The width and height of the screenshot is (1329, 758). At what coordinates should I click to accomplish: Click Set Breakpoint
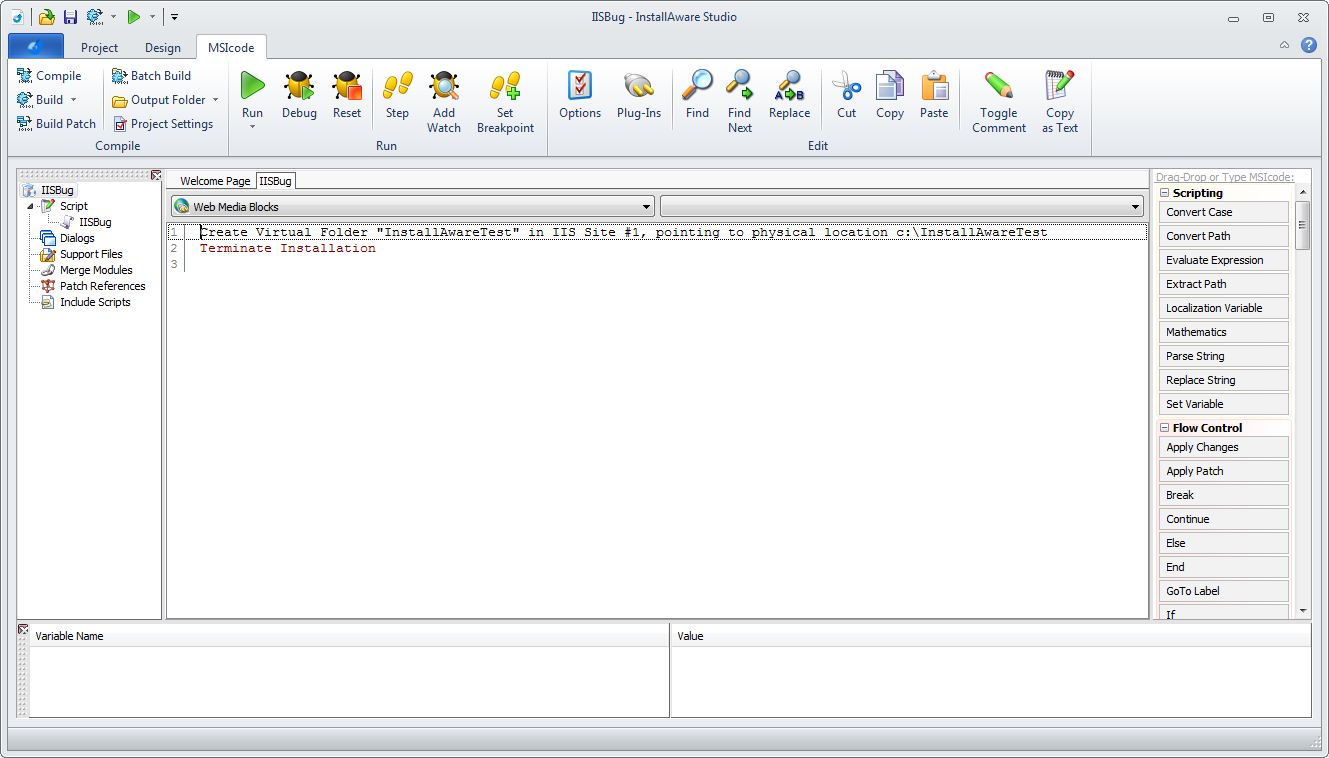[505, 102]
